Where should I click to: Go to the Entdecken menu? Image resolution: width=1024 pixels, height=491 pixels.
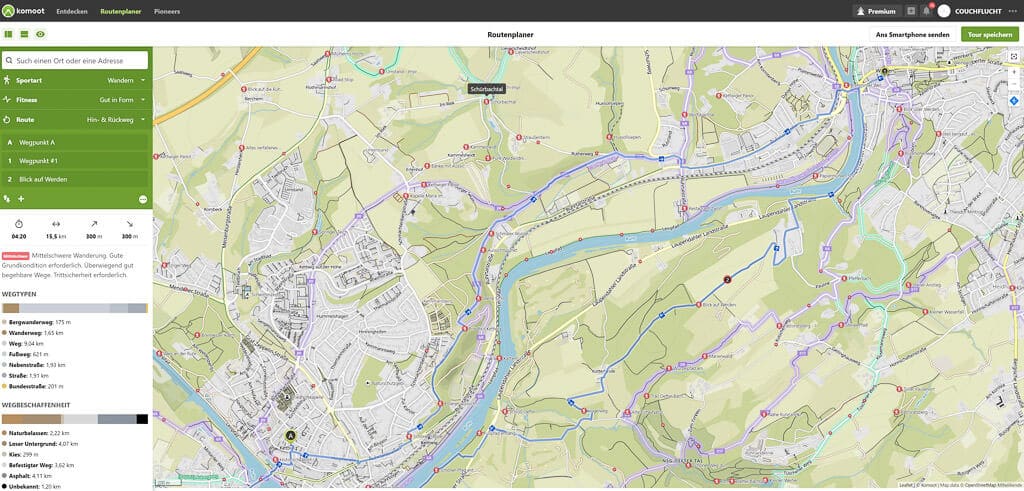coord(72,11)
